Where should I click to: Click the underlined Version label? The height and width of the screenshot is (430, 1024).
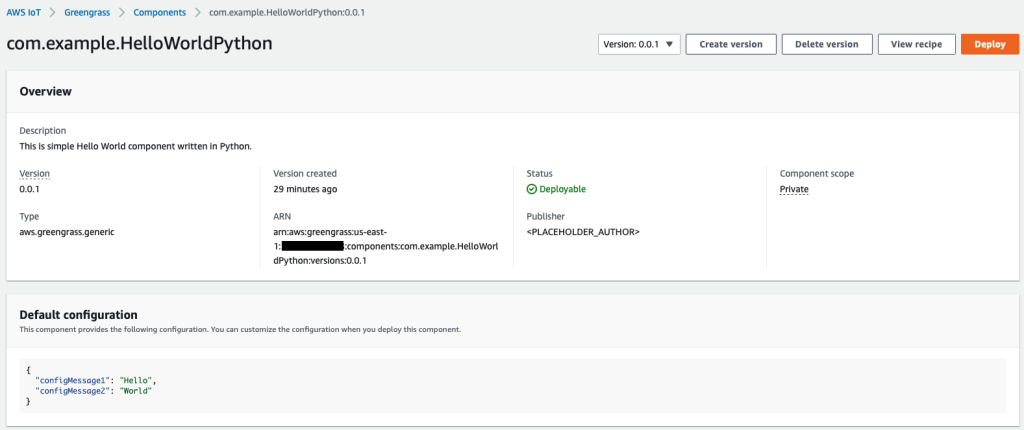(x=35, y=174)
